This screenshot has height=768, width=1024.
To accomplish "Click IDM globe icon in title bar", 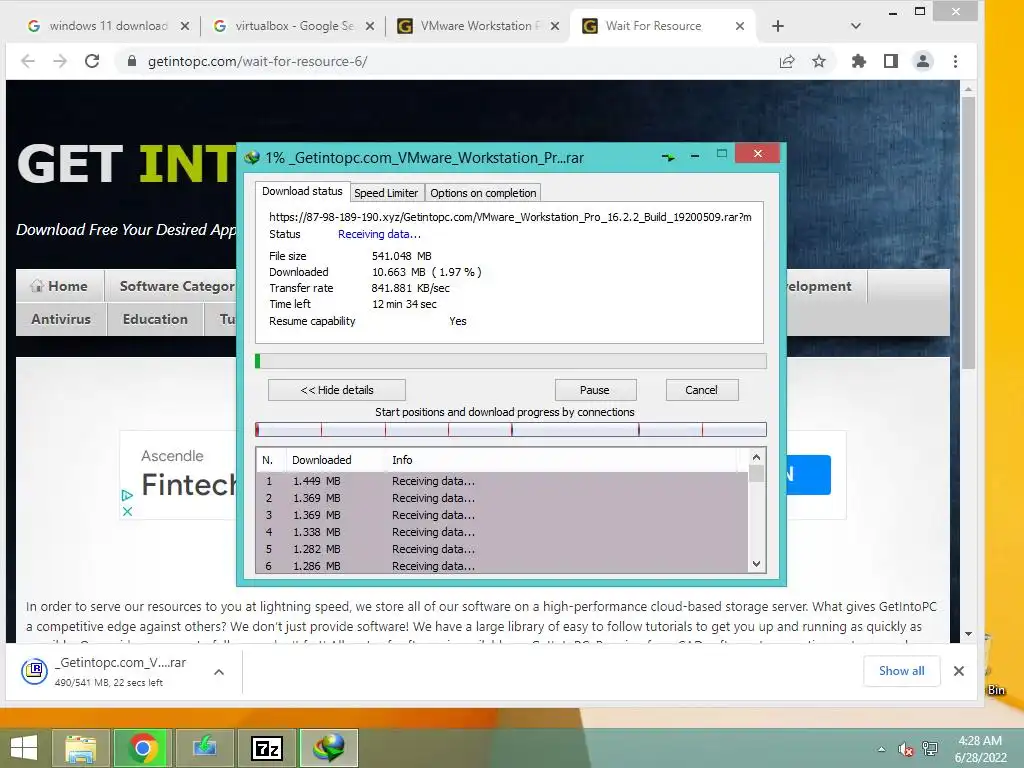I will [x=252, y=157].
